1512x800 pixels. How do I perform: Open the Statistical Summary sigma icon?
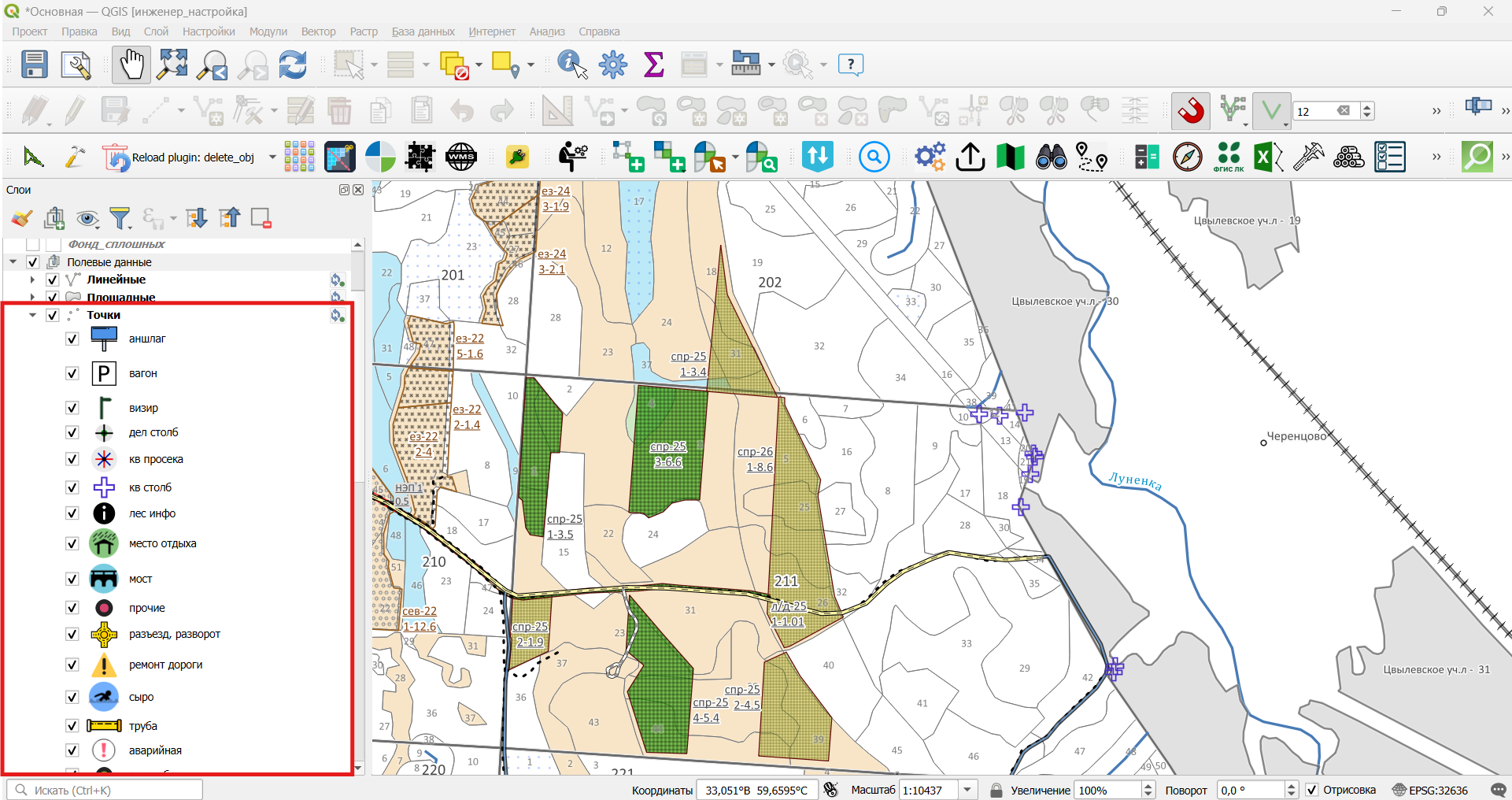coord(653,65)
